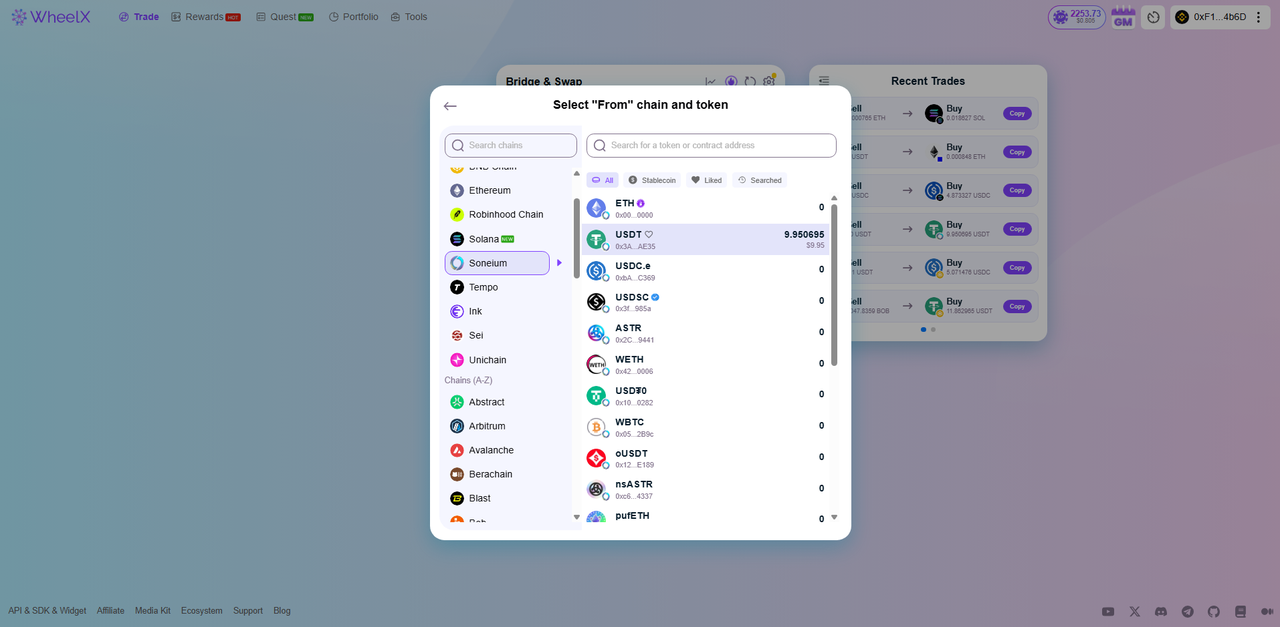Viewport: 1280px width, 627px height.
Task: Open YouTube link in footer
Action: (x=1108, y=611)
